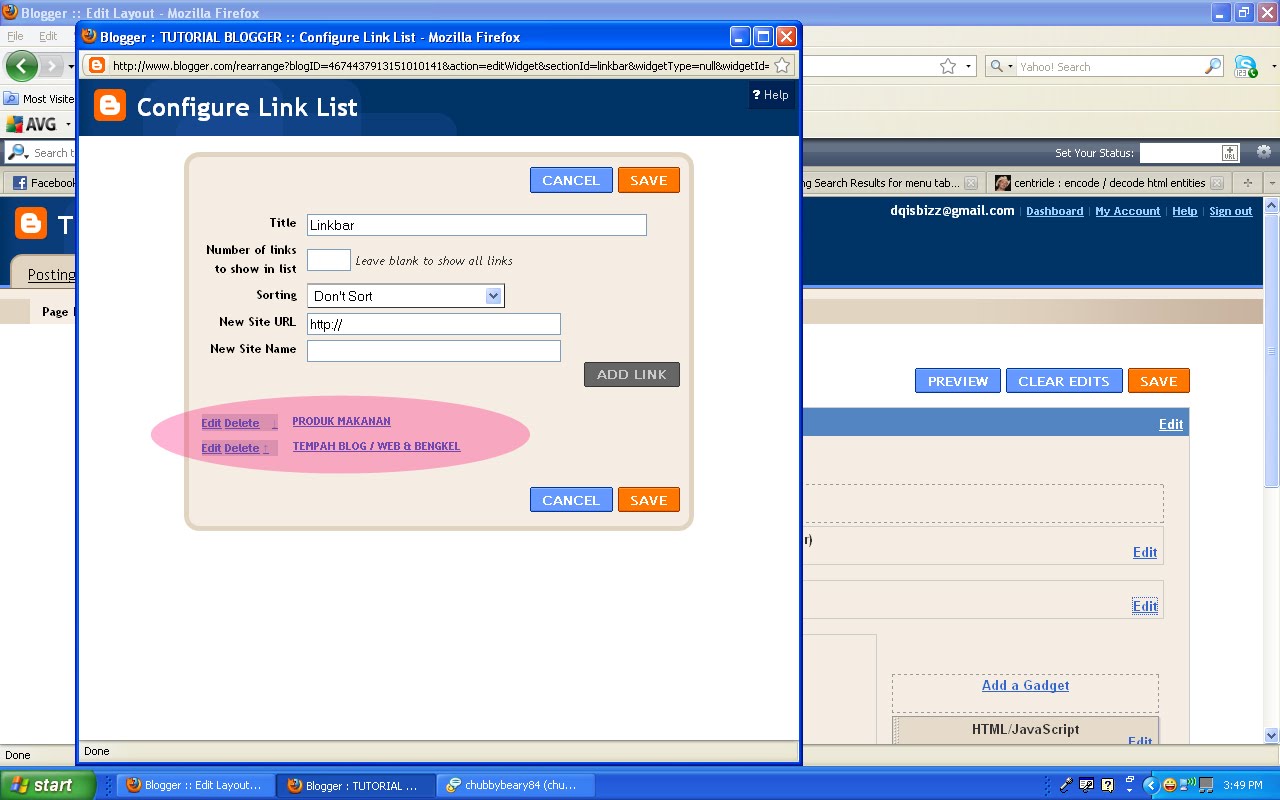Click the URL insert icon beside the status field

pyautogui.click(x=1230, y=152)
